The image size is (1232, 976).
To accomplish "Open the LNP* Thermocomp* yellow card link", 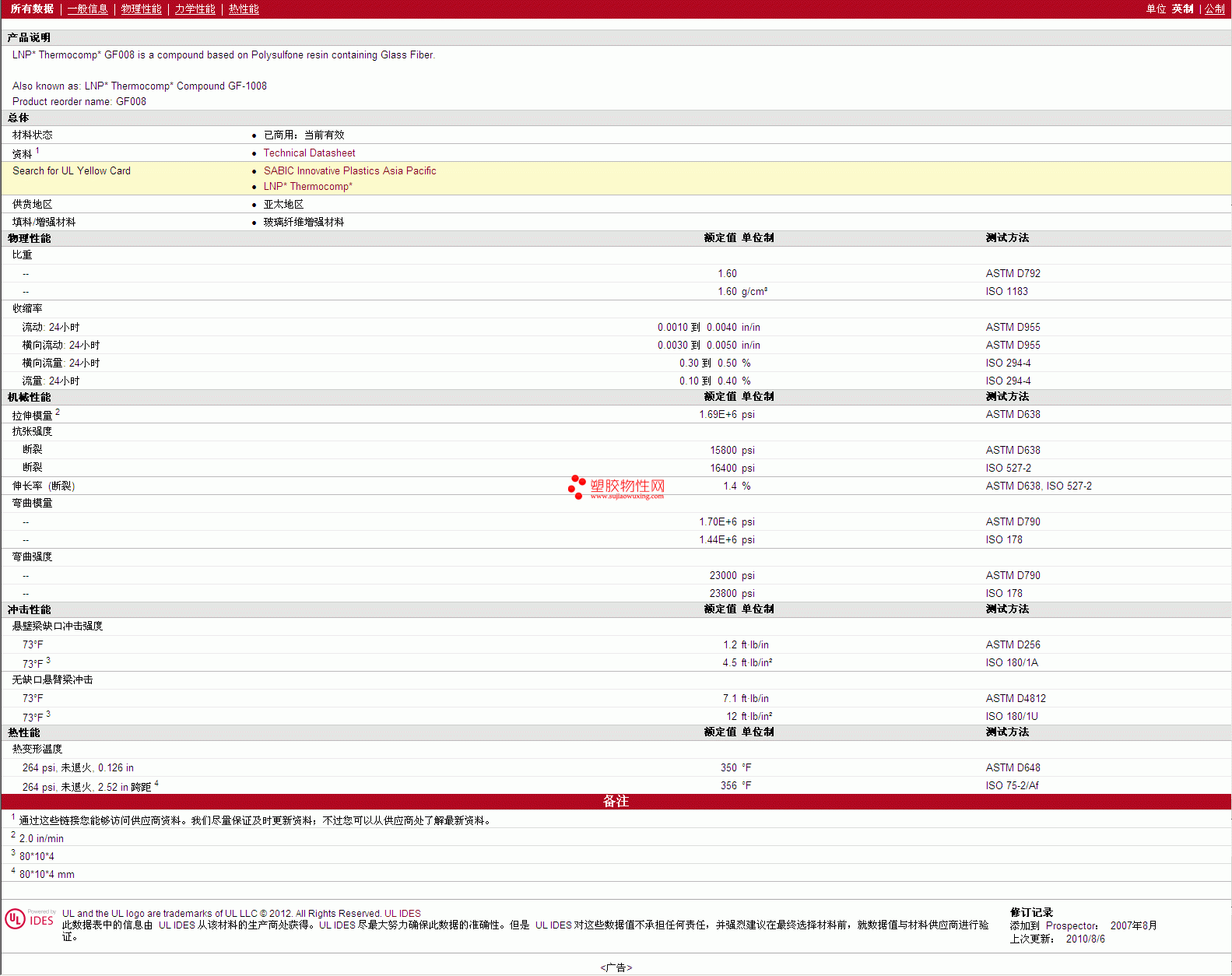I will pos(307,187).
